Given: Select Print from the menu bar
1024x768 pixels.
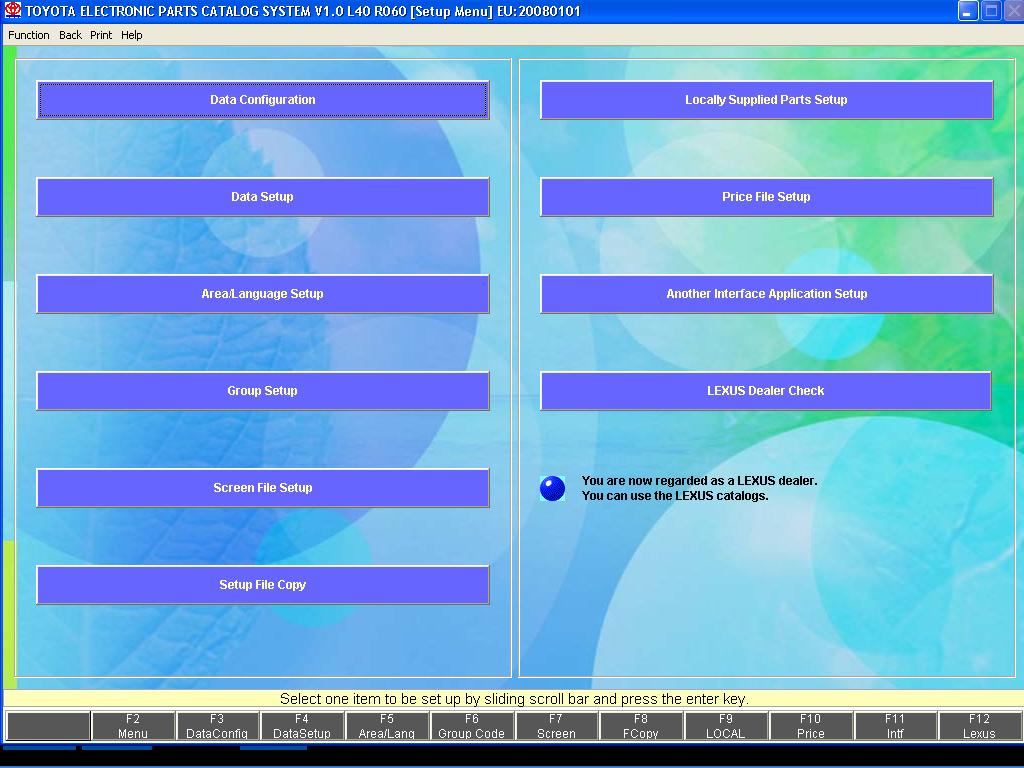Looking at the screenshot, I should pos(101,35).
